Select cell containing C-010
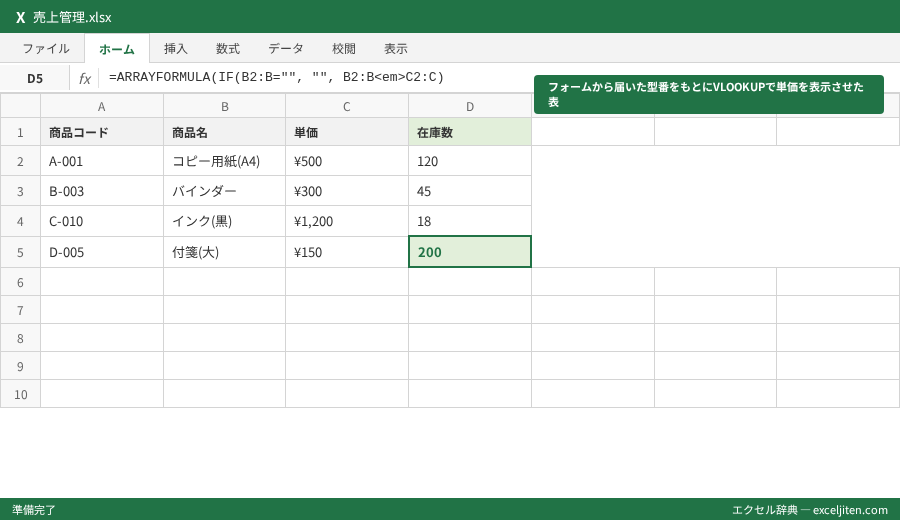Image resolution: width=900 pixels, height=520 pixels. [x=102, y=222]
